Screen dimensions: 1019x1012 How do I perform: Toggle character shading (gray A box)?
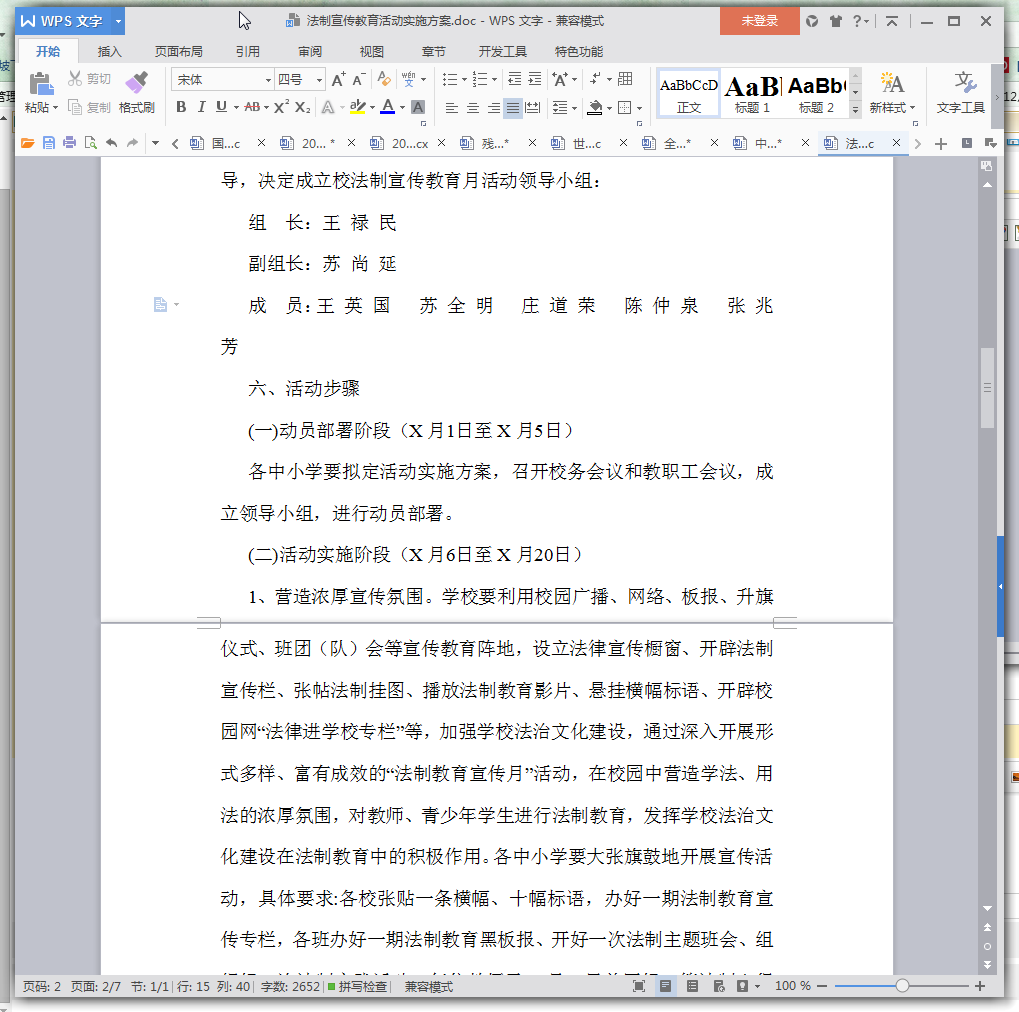[418, 107]
